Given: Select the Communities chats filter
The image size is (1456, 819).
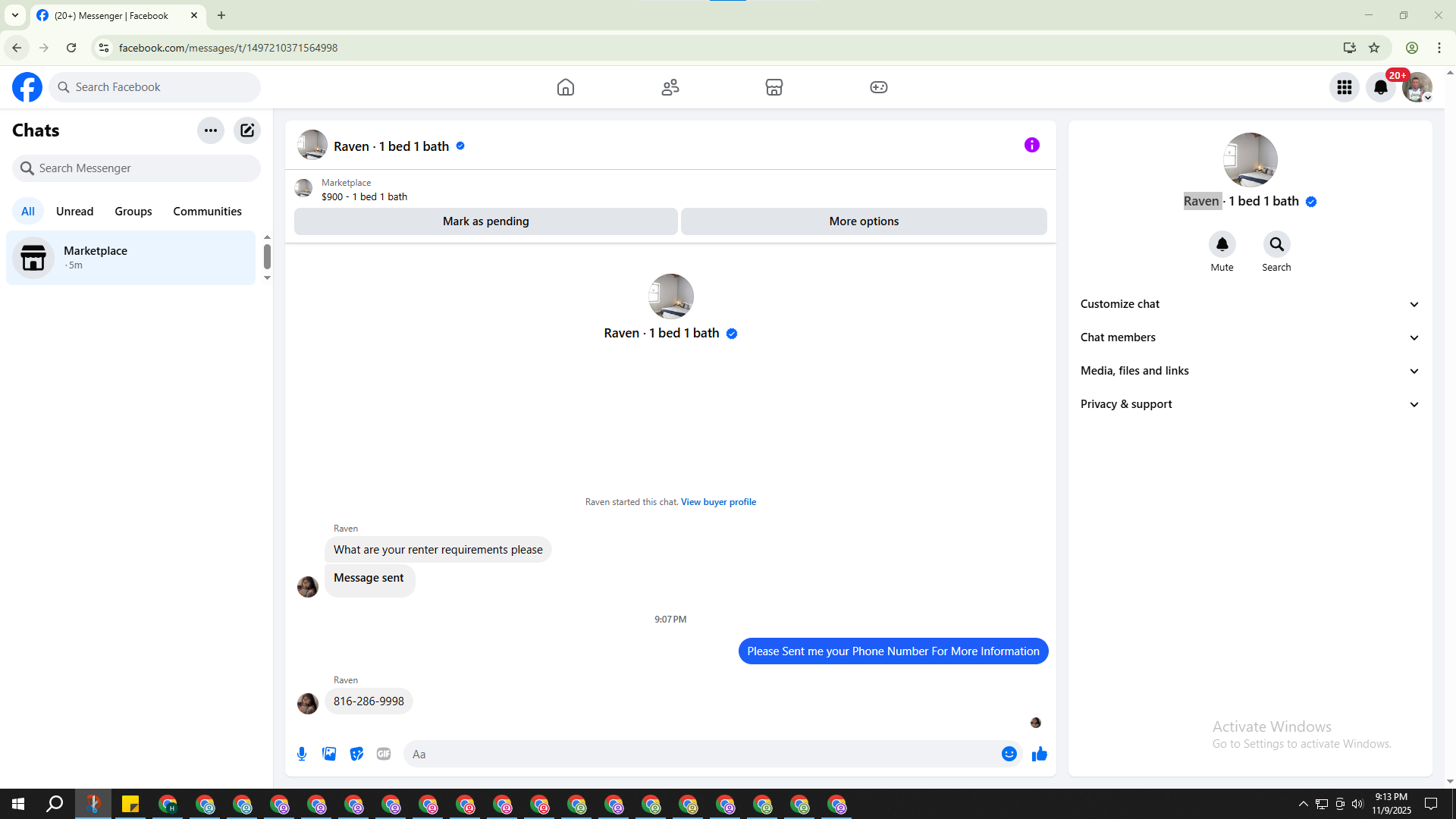Looking at the screenshot, I should click(207, 212).
